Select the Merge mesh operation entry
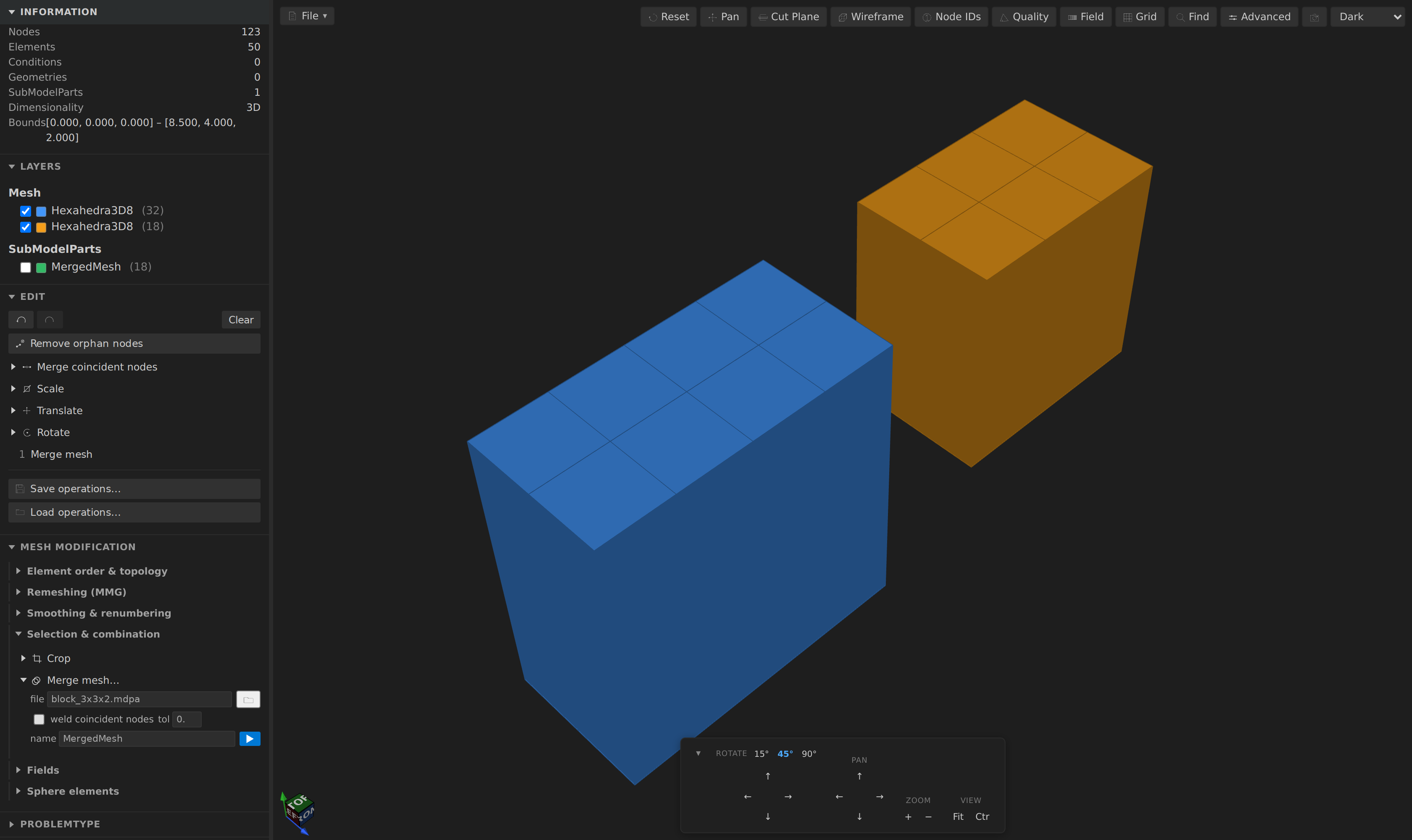The height and width of the screenshot is (840, 1412). (61, 454)
